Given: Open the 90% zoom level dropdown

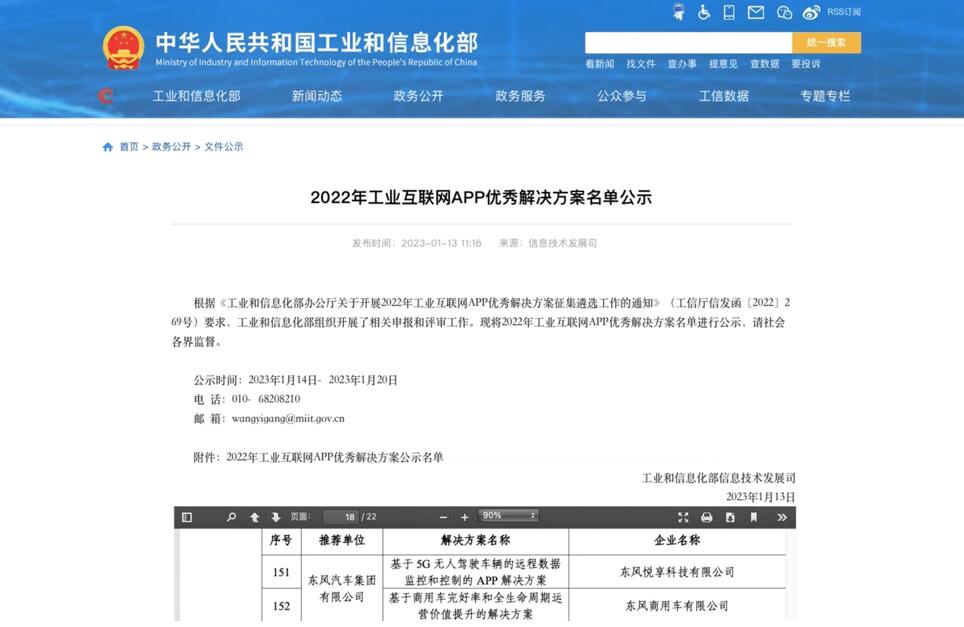Looking at the screenshot, I should (508, 516).
